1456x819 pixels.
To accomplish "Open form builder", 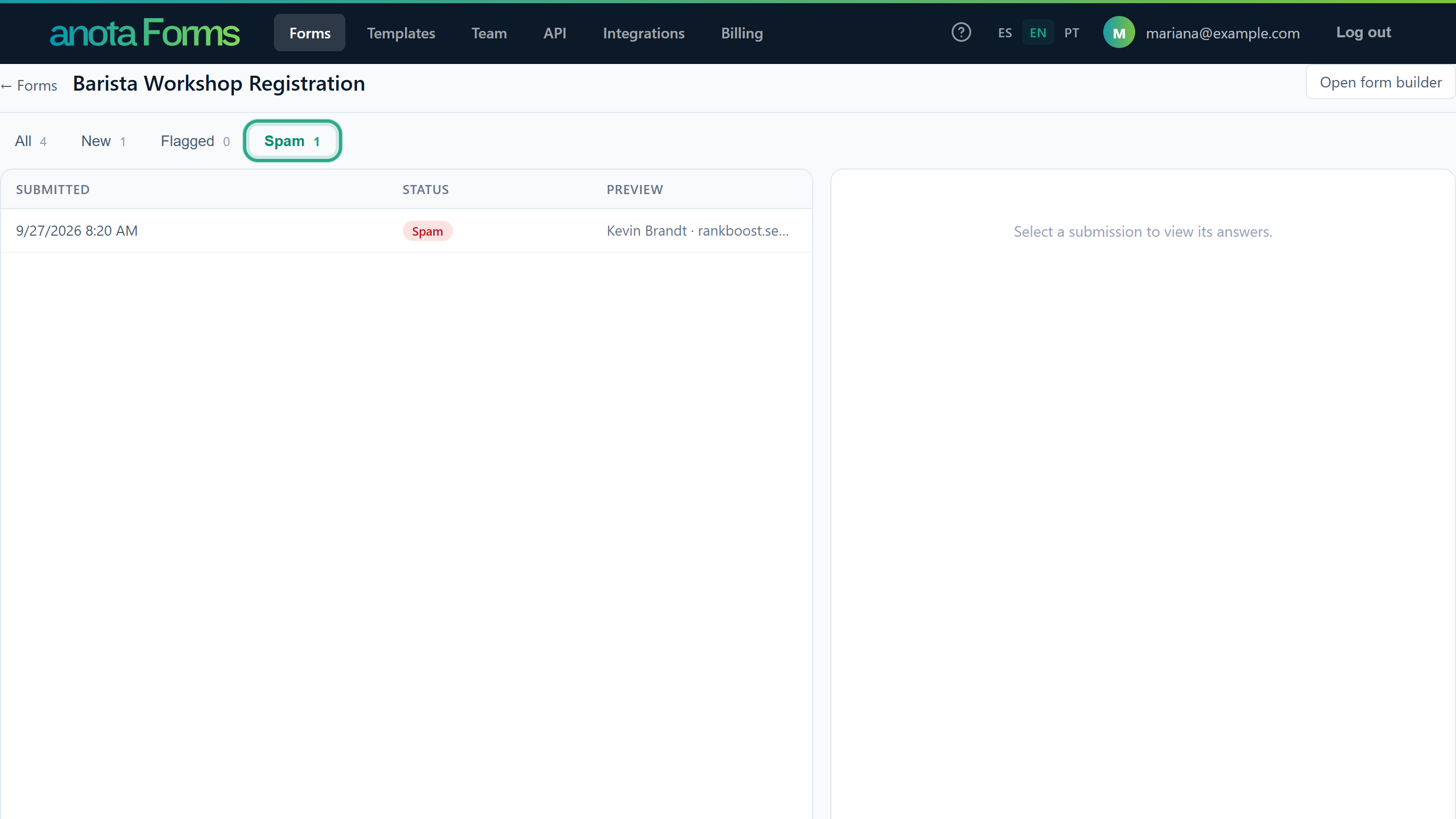I will (x=1380, y=82).
